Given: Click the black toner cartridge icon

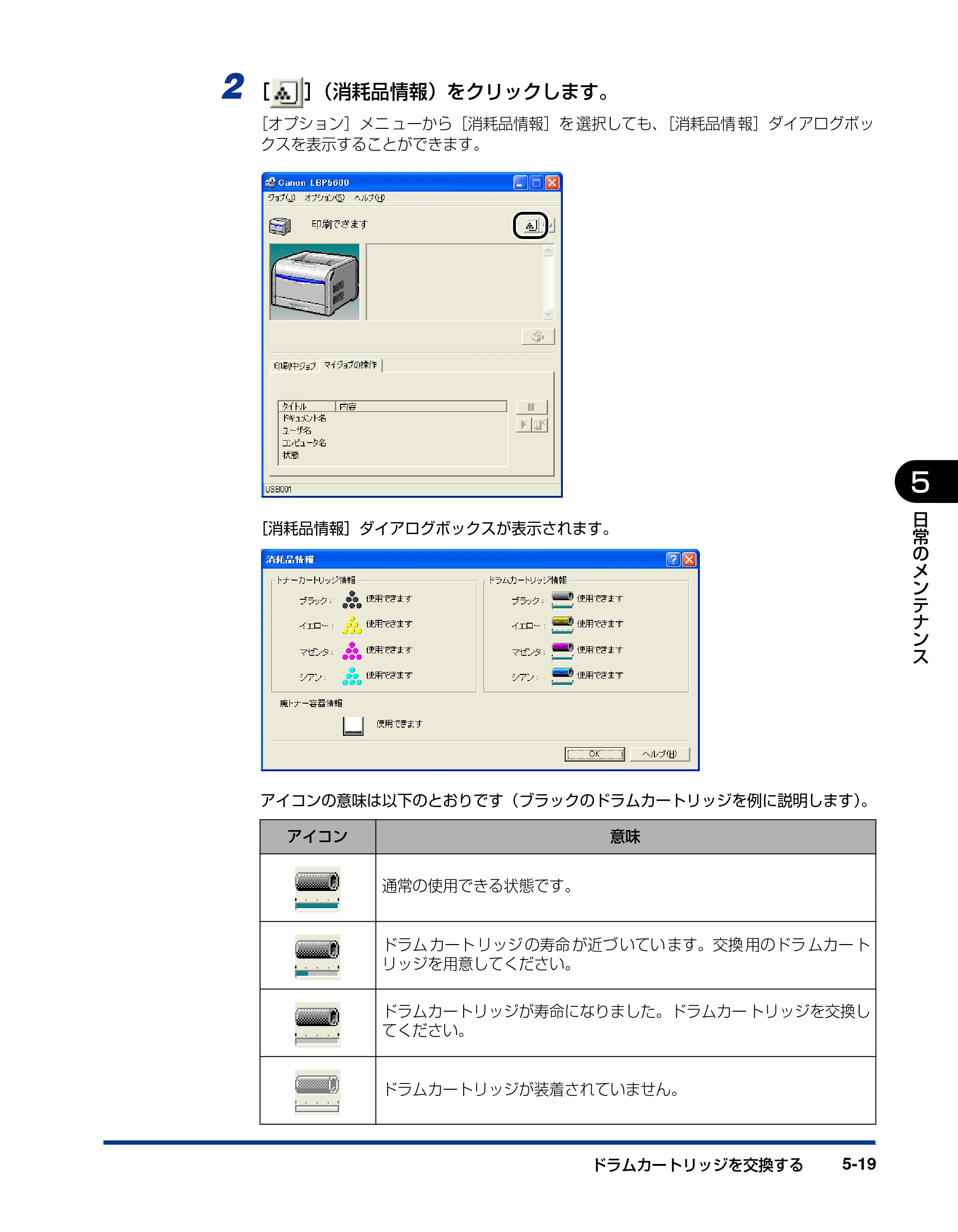Looking at the screenshot, I should click(x=352, y=600).
